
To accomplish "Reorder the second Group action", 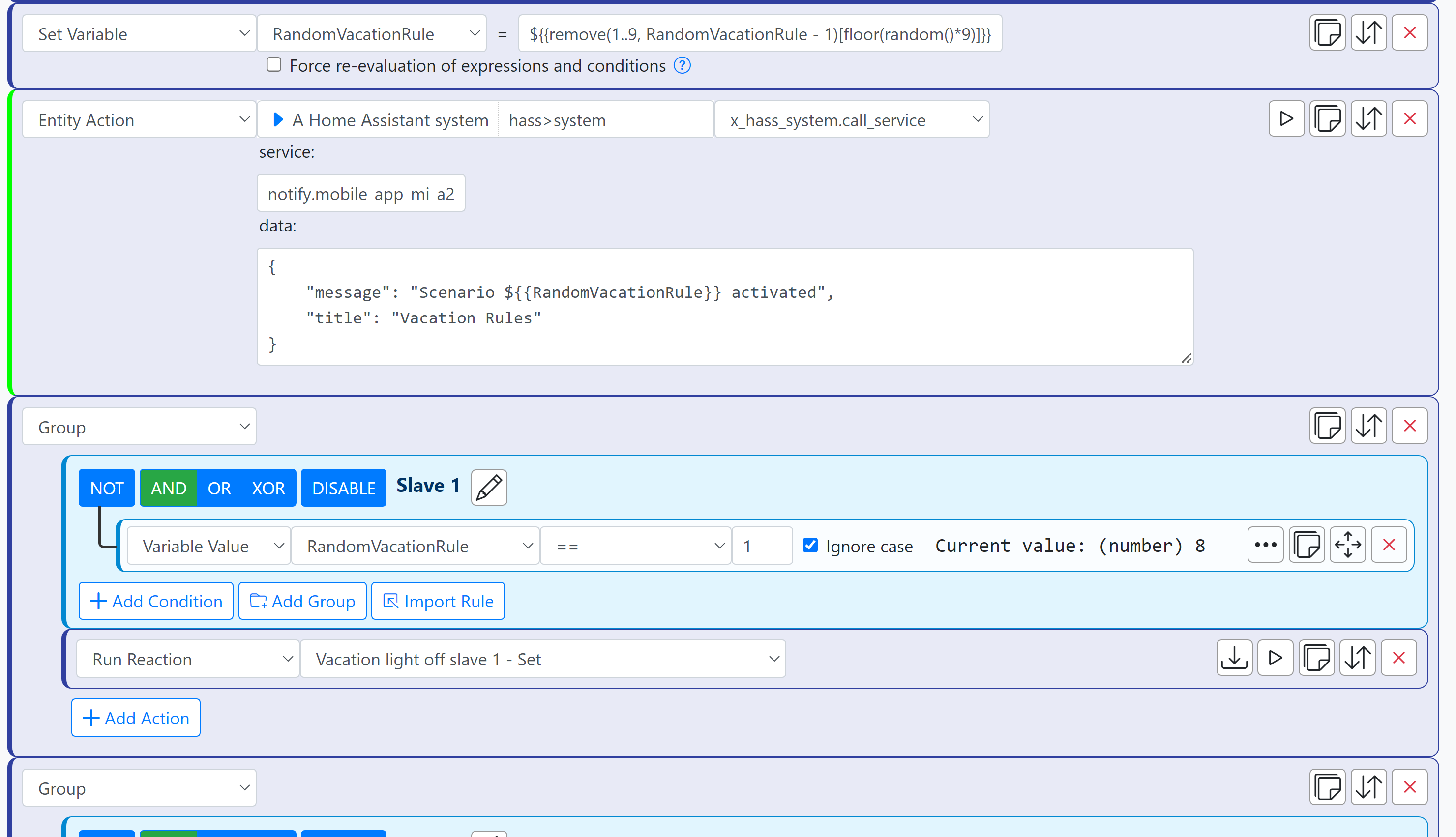I will [1368, 787].
